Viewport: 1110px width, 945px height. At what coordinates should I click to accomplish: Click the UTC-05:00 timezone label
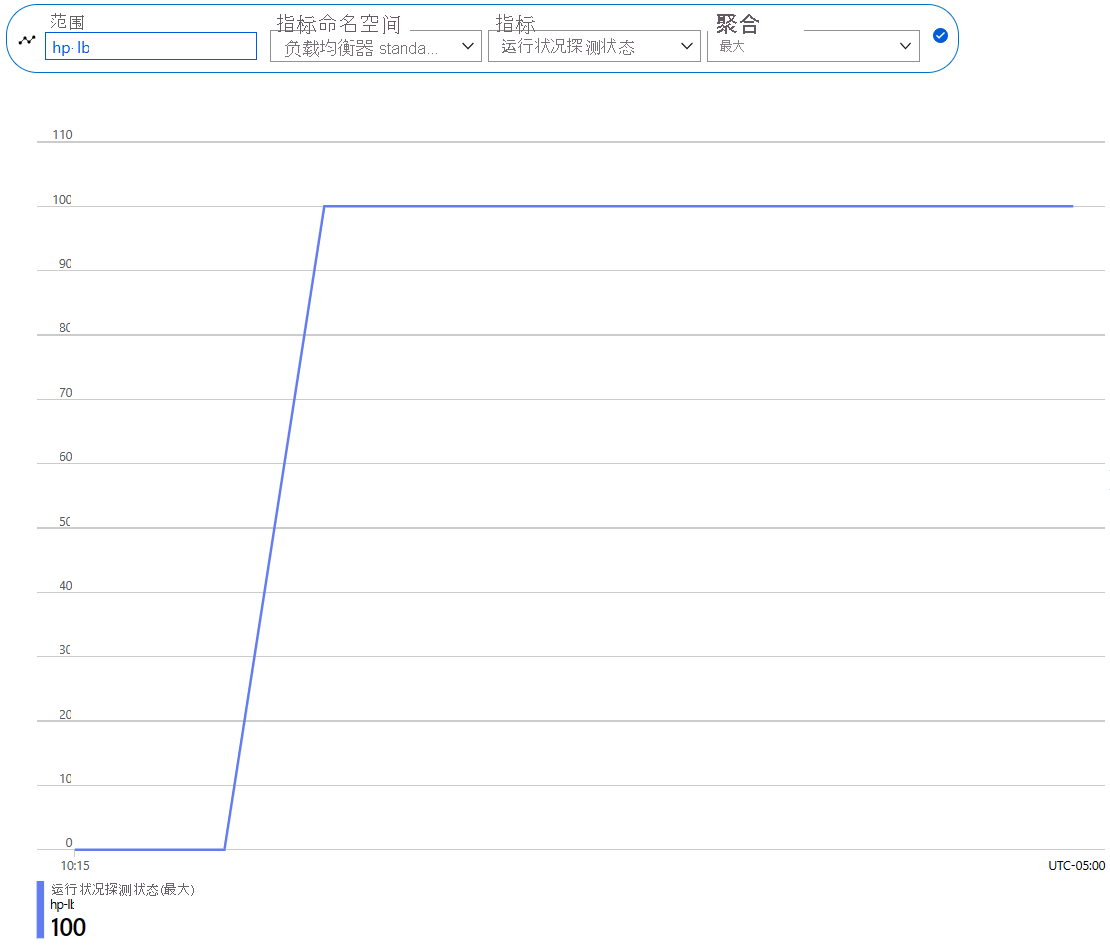1076,865
